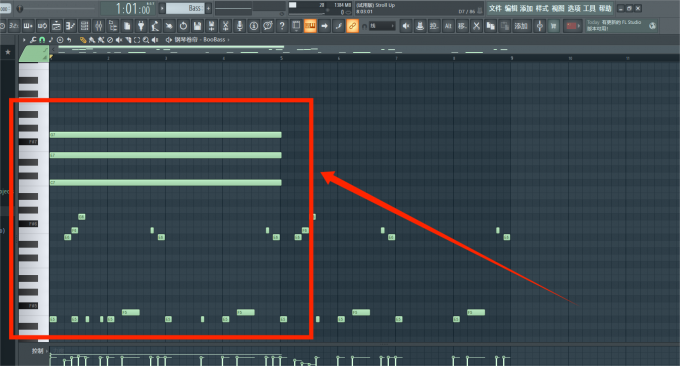This screenshot has width=680, height=366.
Task: Open the browser tree-structure icon
Action: click(113, 26)
